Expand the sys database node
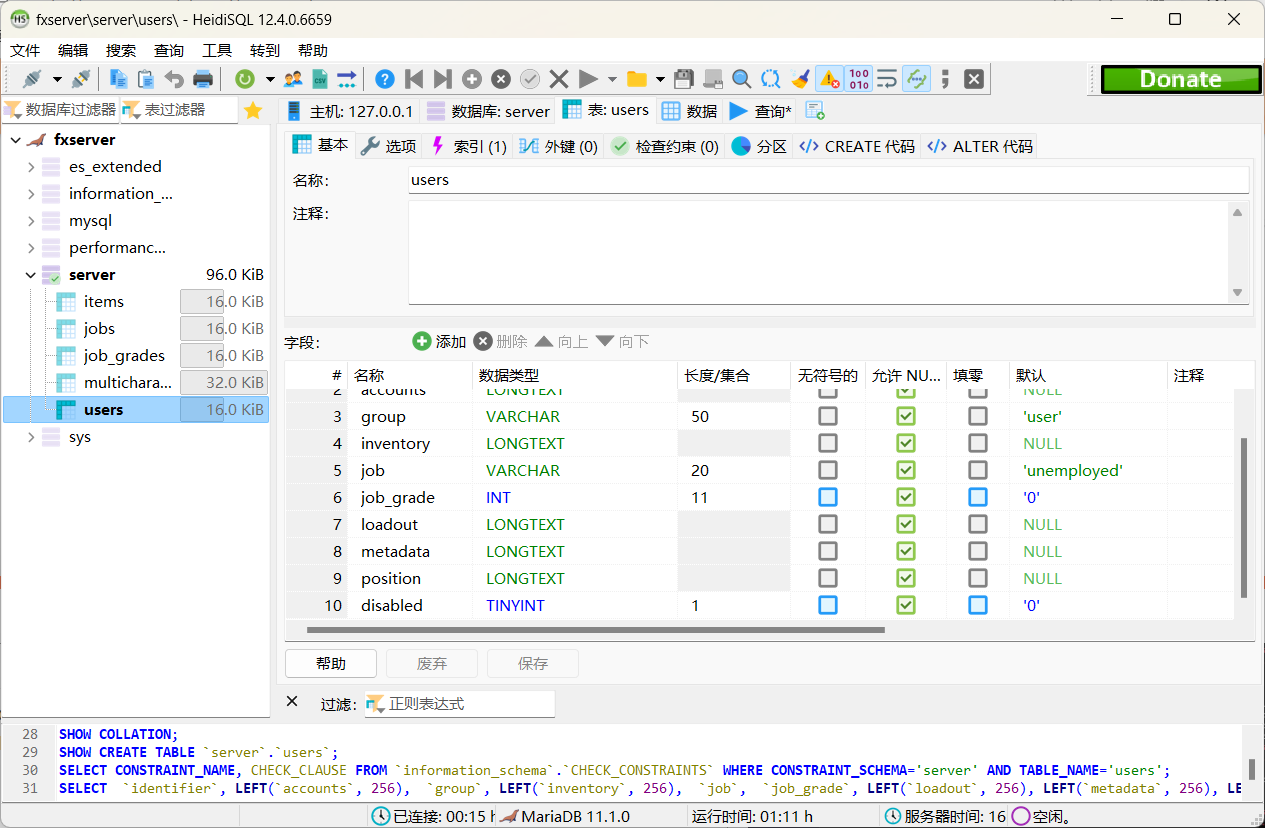Viewport: 1265px width, 828px height. [x=31, y=437]
